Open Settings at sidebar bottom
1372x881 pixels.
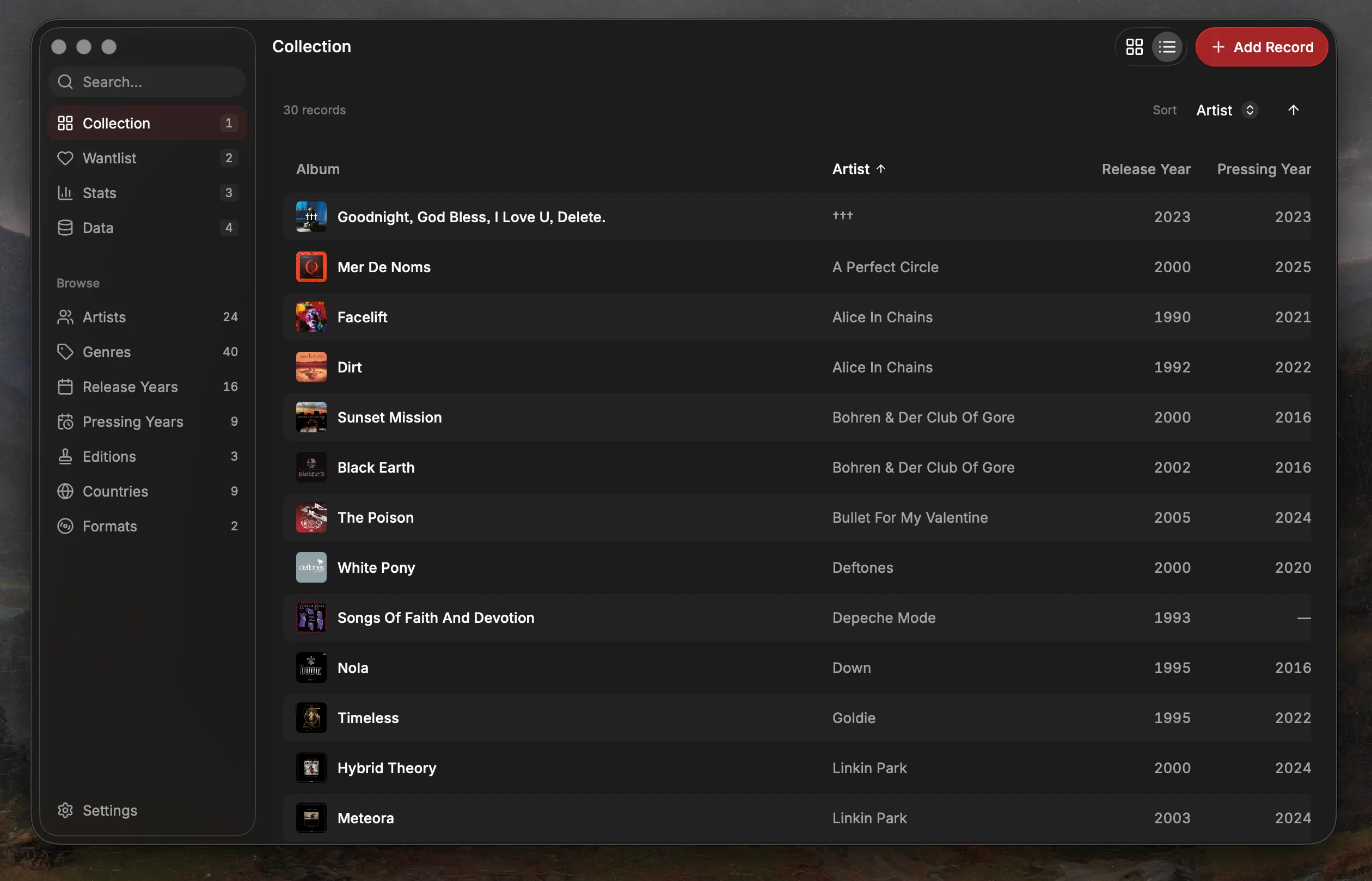[148, 811]
